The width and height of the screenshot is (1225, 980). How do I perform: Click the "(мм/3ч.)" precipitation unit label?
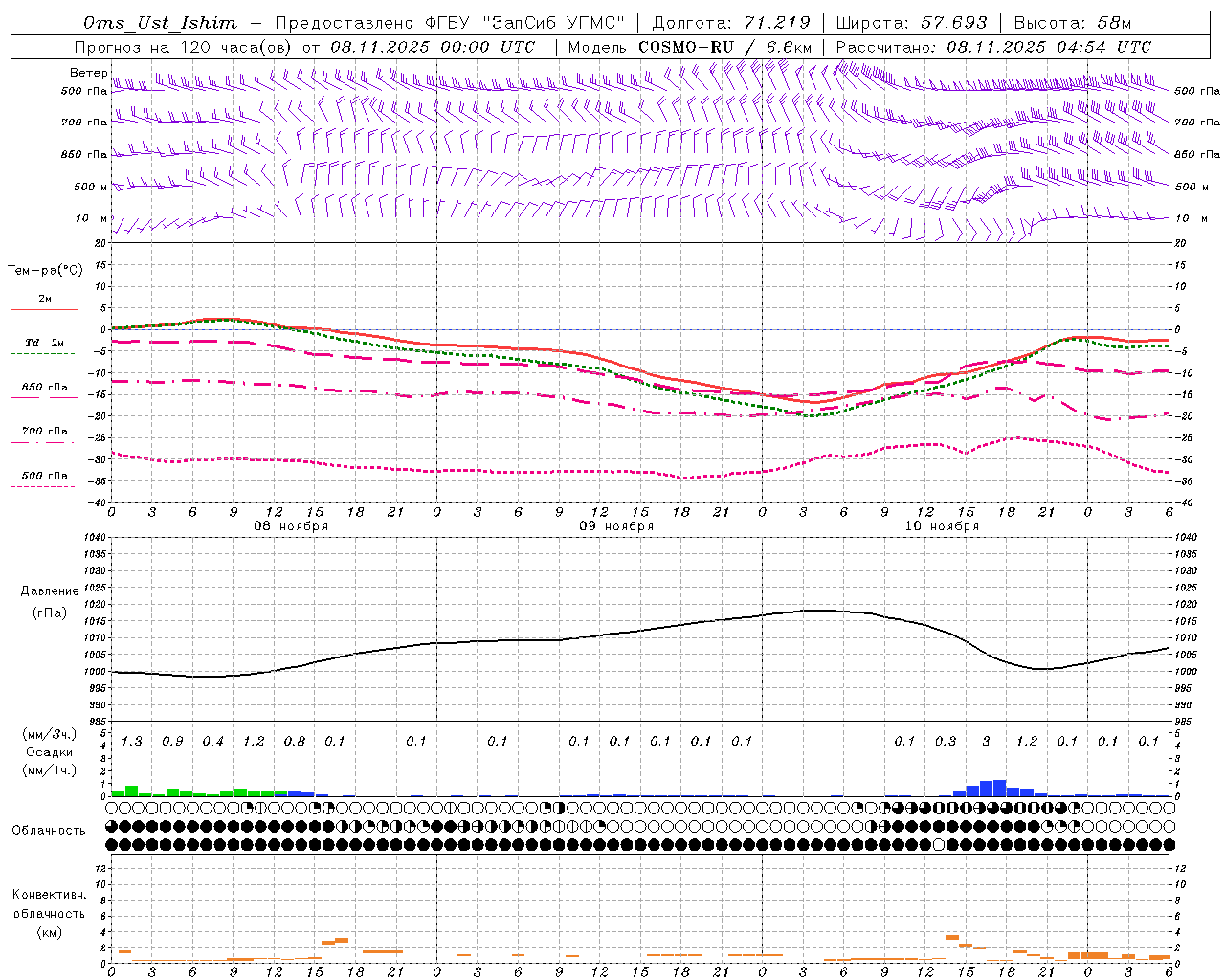click(x=49, y=734)
